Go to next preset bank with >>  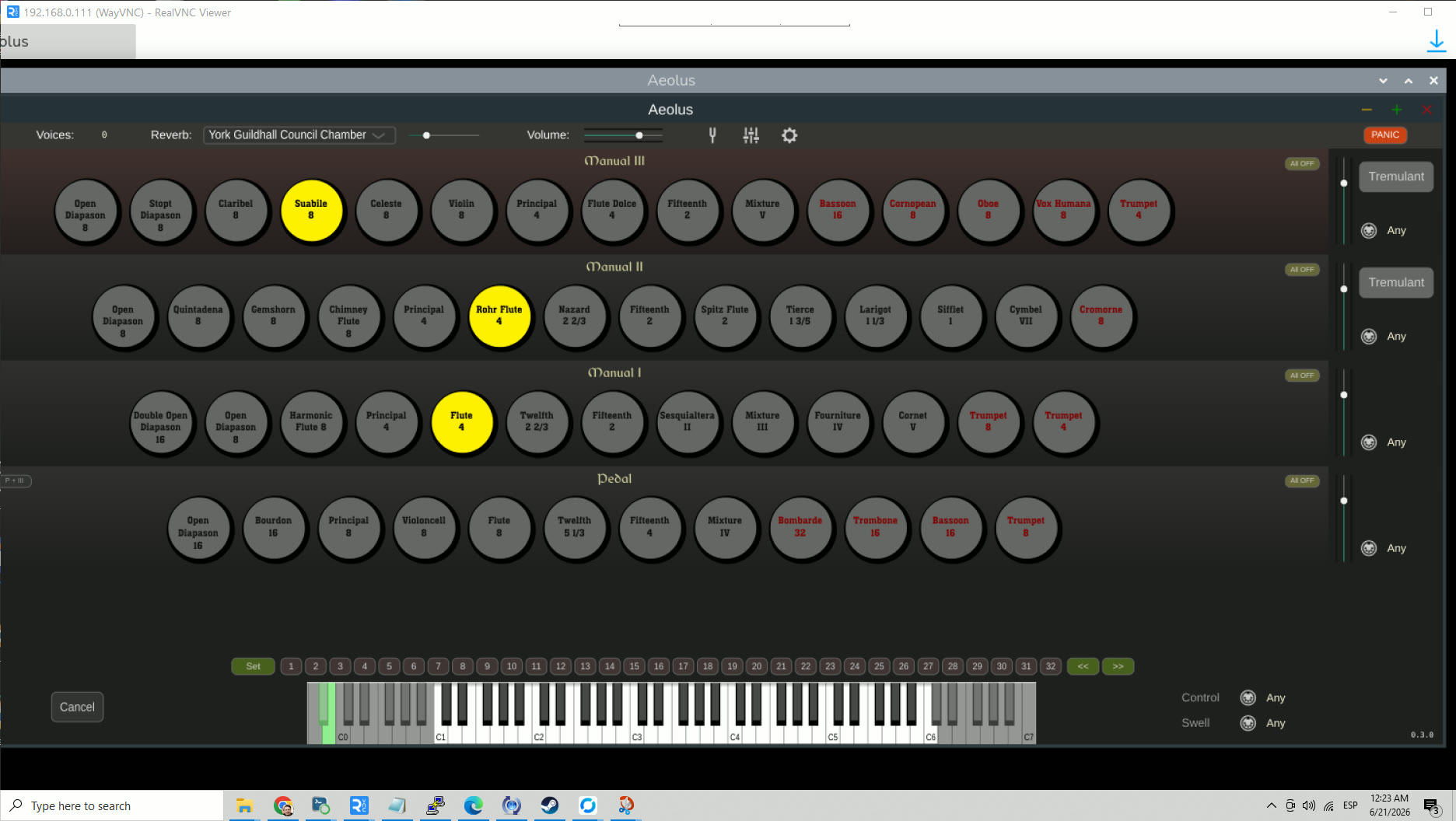[1118, 666]
